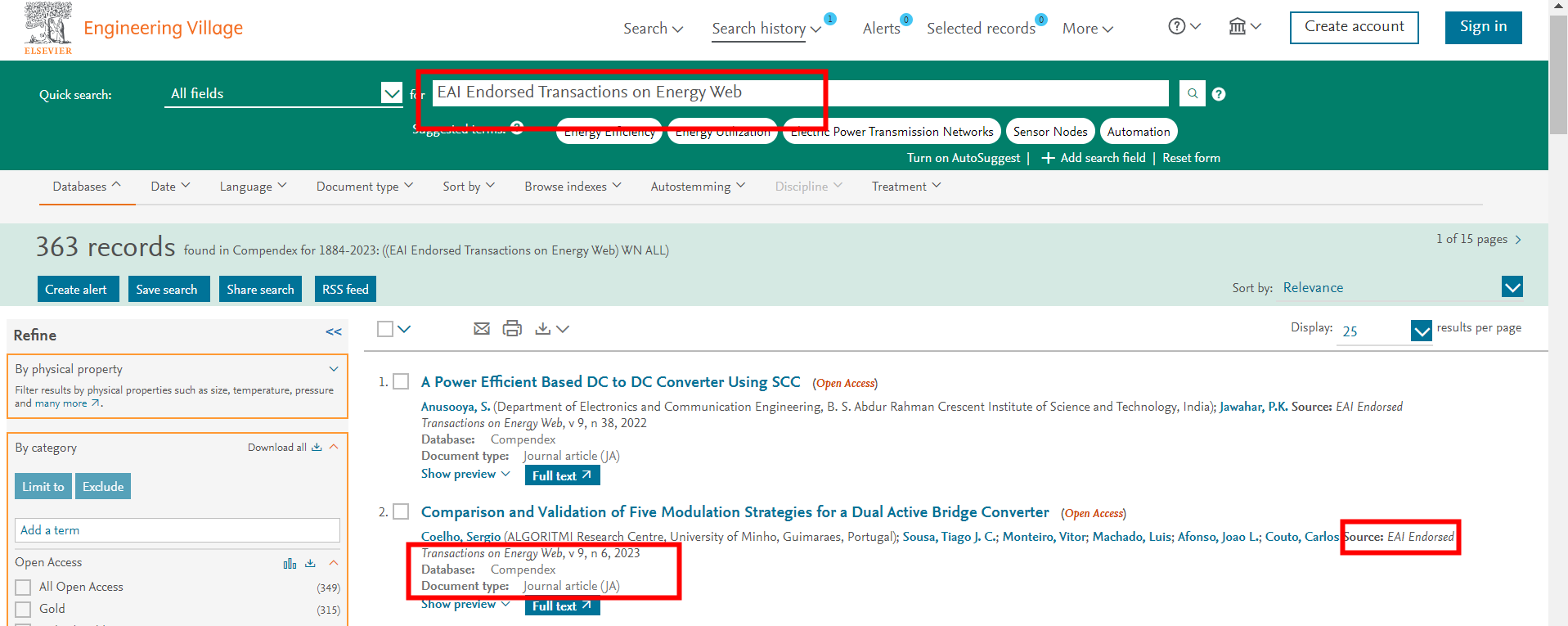Open the Treatment filter
1568x626 pixels.
[x=906, y=187]
